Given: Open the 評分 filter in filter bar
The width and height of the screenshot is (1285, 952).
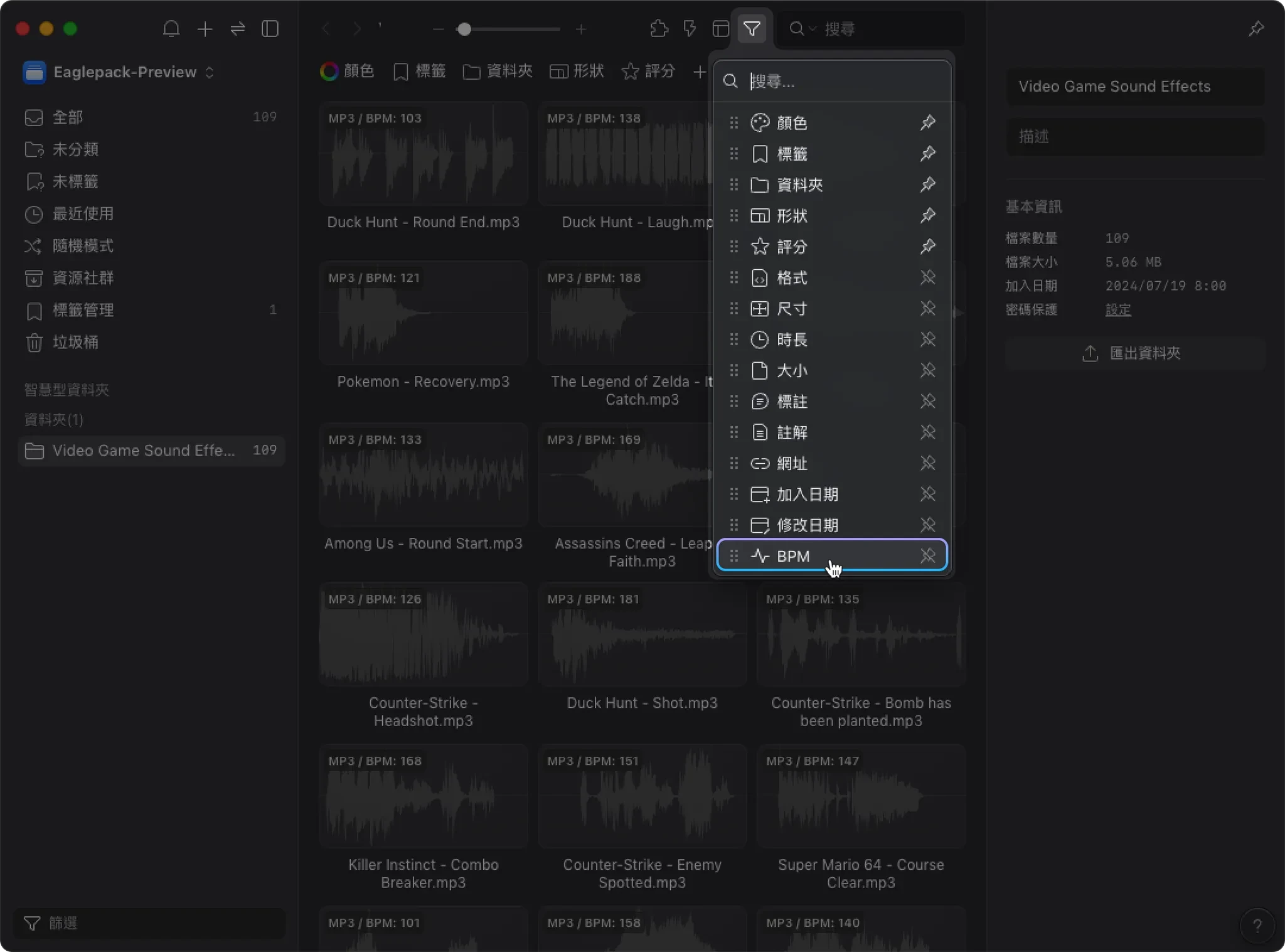Looking at the screenshot, I should (x=649, y=72).
